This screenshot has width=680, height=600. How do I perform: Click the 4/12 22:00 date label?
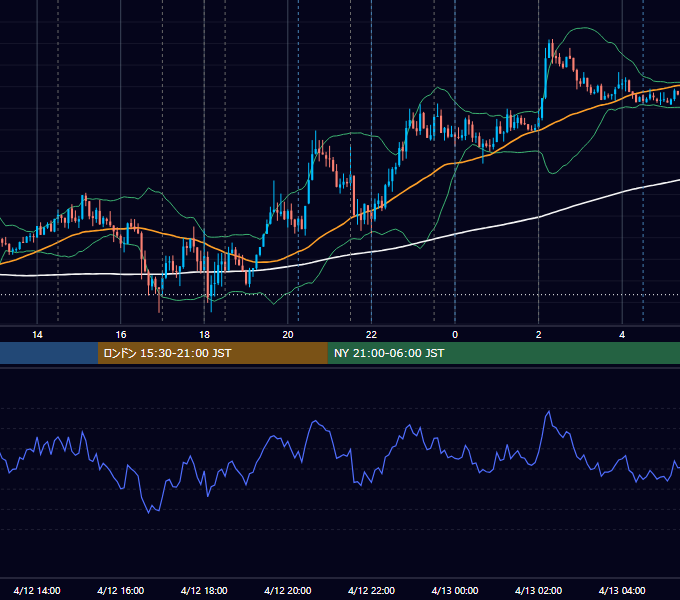(x=371, y=590)
